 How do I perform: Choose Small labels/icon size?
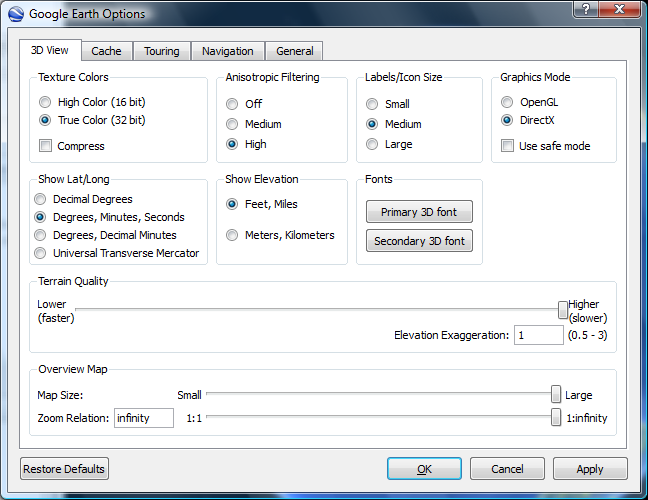(388, 104)
